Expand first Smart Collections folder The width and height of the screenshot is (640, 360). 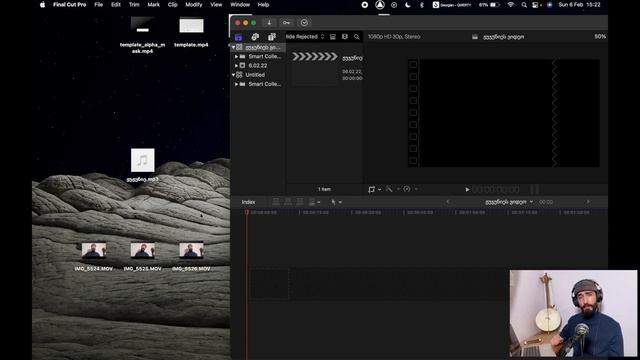pos(236,56)
